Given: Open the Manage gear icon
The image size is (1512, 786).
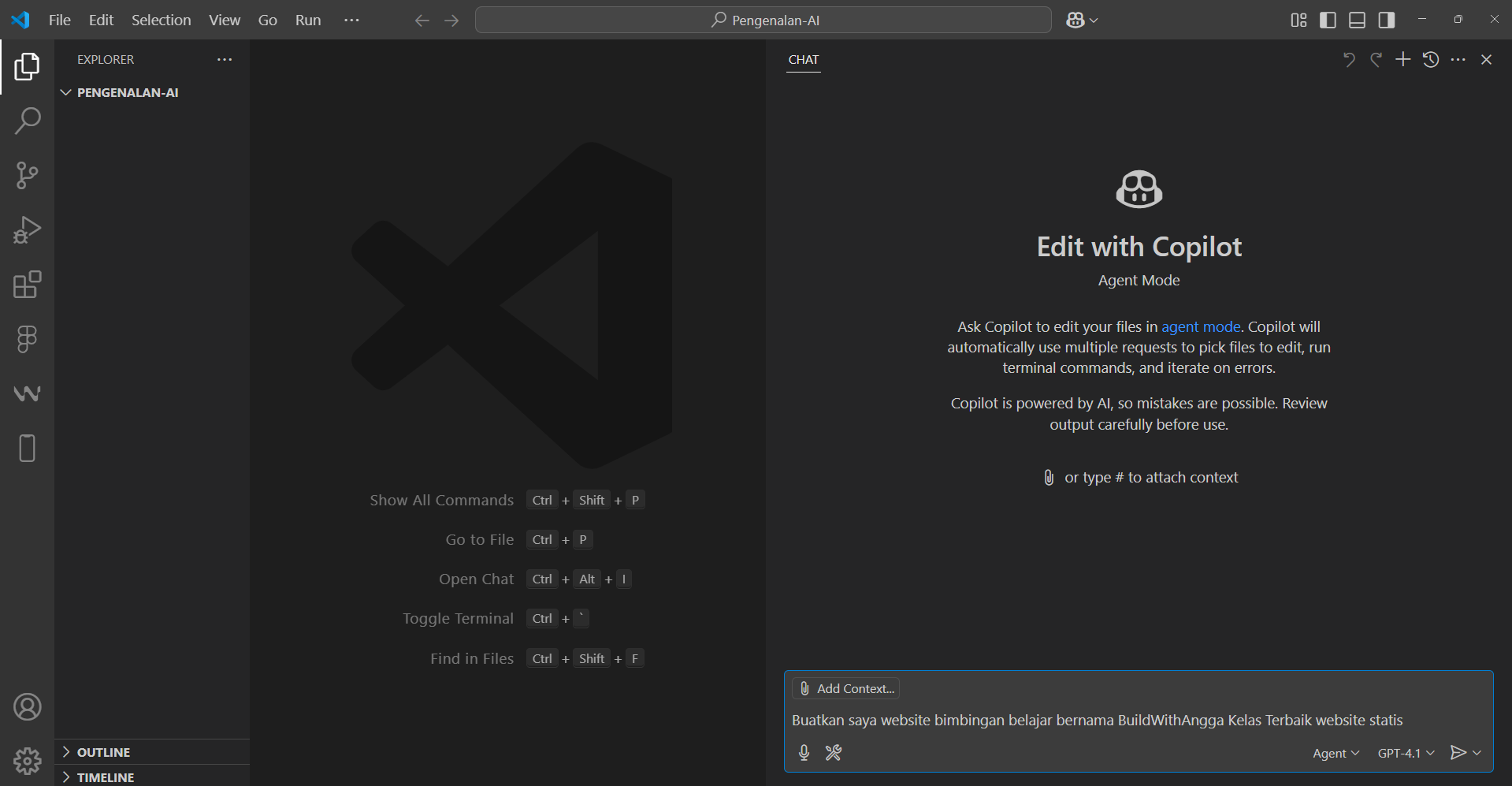Looking at the screenshot, I should tap(27, 761).
